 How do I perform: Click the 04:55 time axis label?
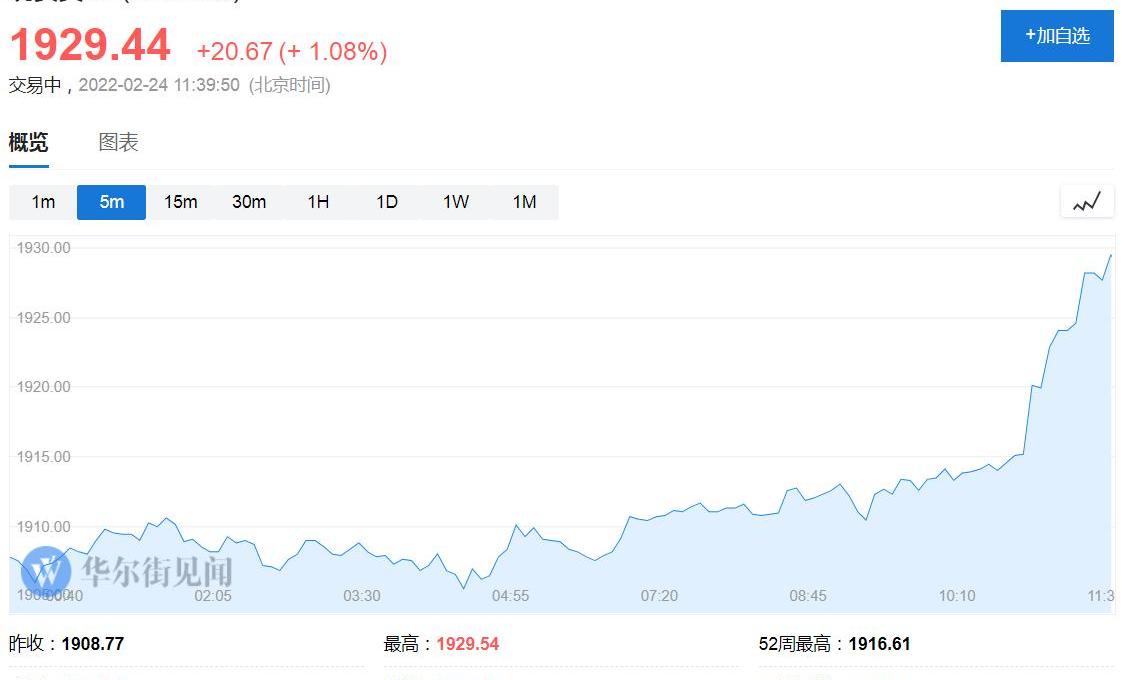pyautogui.click(x=510, y=595)
